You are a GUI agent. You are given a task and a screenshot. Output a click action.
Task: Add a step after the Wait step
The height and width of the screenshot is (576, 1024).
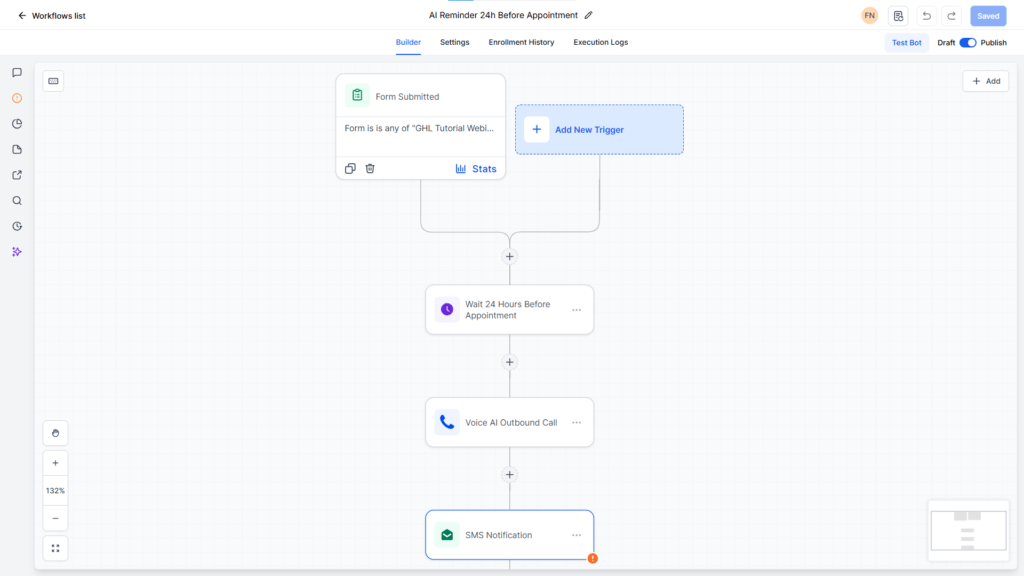(509, 362)
